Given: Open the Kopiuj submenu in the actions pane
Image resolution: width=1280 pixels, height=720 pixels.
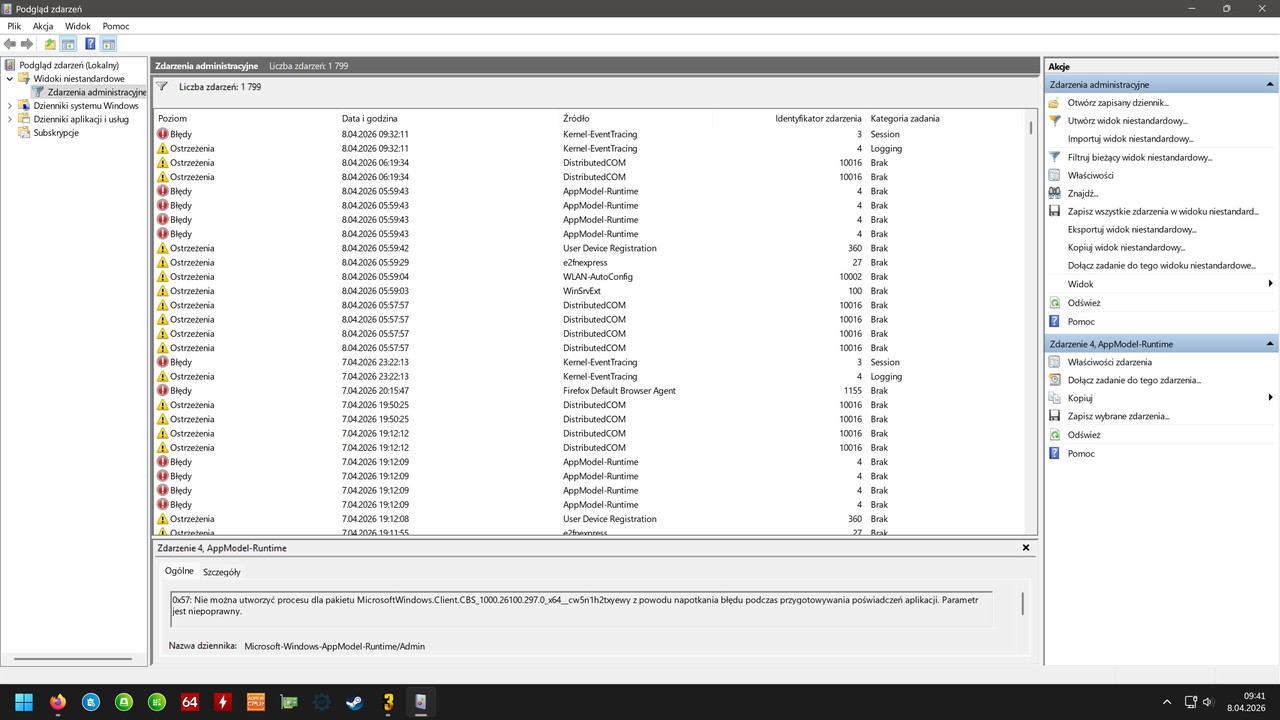Looking at the screenshot, I should (x=1160, y=398).
